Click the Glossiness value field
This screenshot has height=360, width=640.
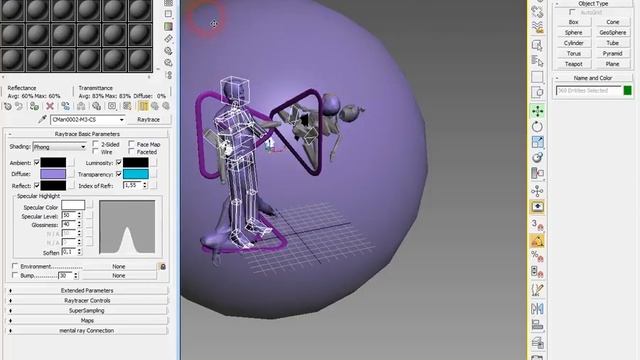pyautogui.click(x=69, y=224)
